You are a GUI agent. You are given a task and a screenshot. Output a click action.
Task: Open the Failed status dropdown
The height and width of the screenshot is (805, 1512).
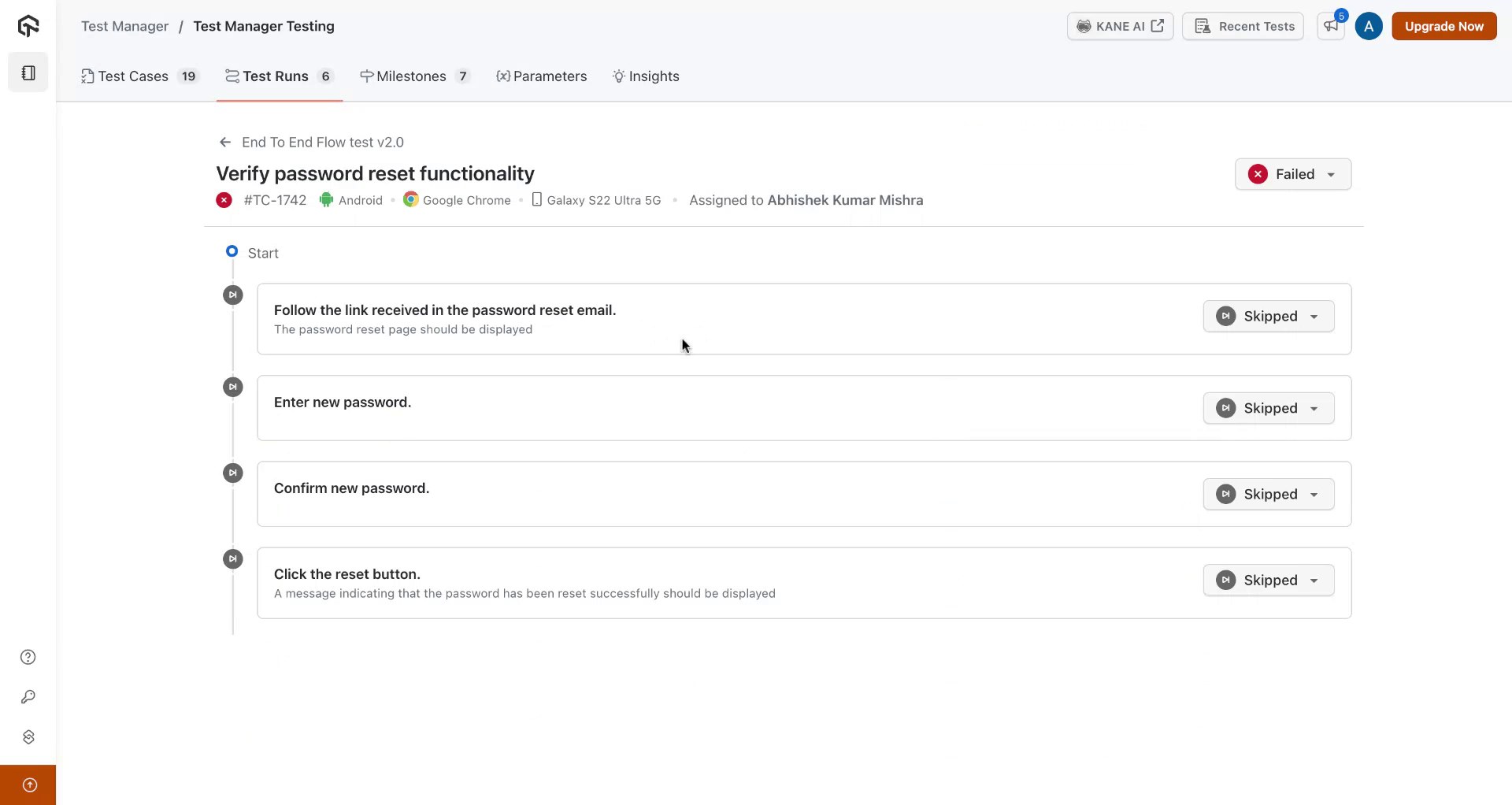click(x=1292, y=174)
